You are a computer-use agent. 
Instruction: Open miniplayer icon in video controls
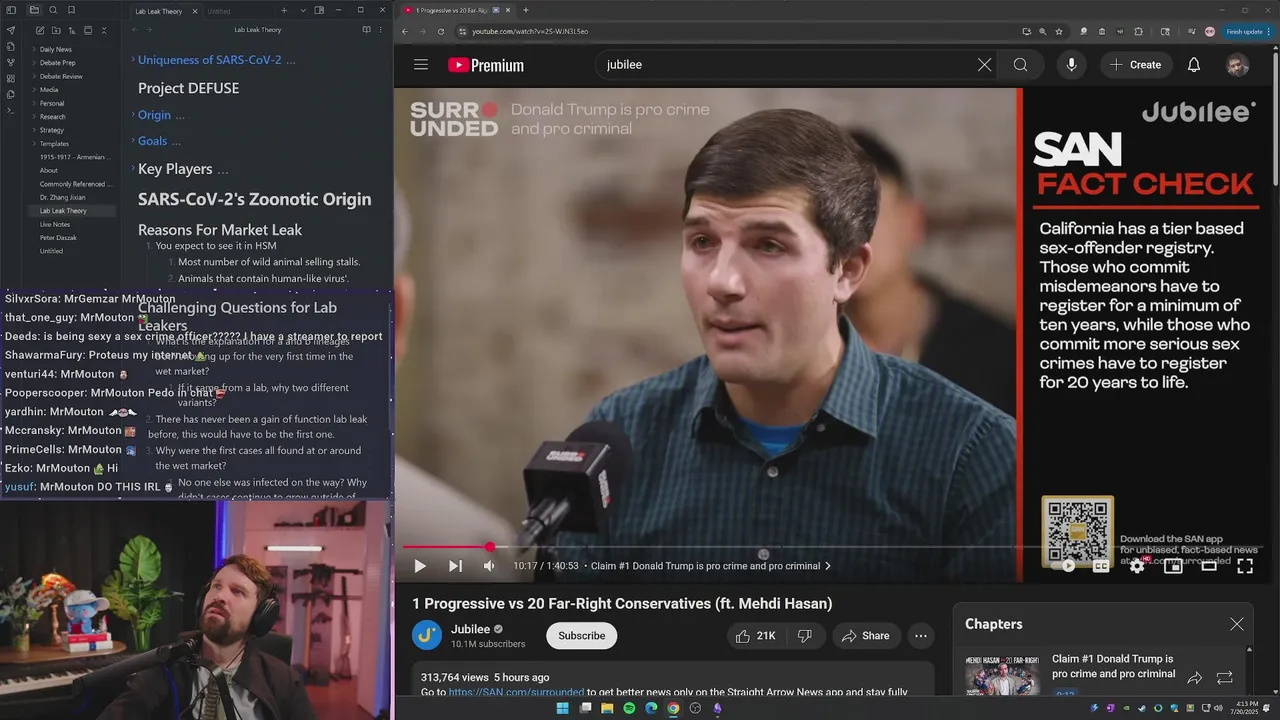[x=1173, y=566]
